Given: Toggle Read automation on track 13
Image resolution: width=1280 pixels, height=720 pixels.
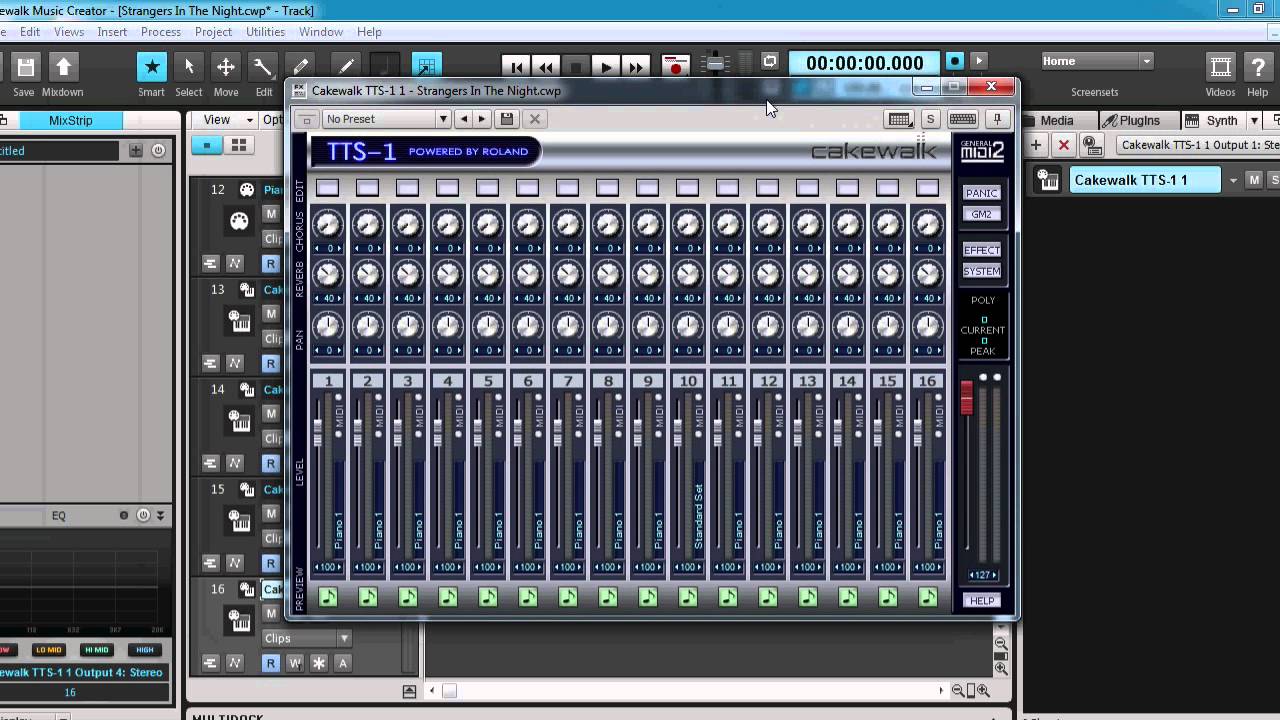Looking at the screenshot, I should tap(270, 363).
